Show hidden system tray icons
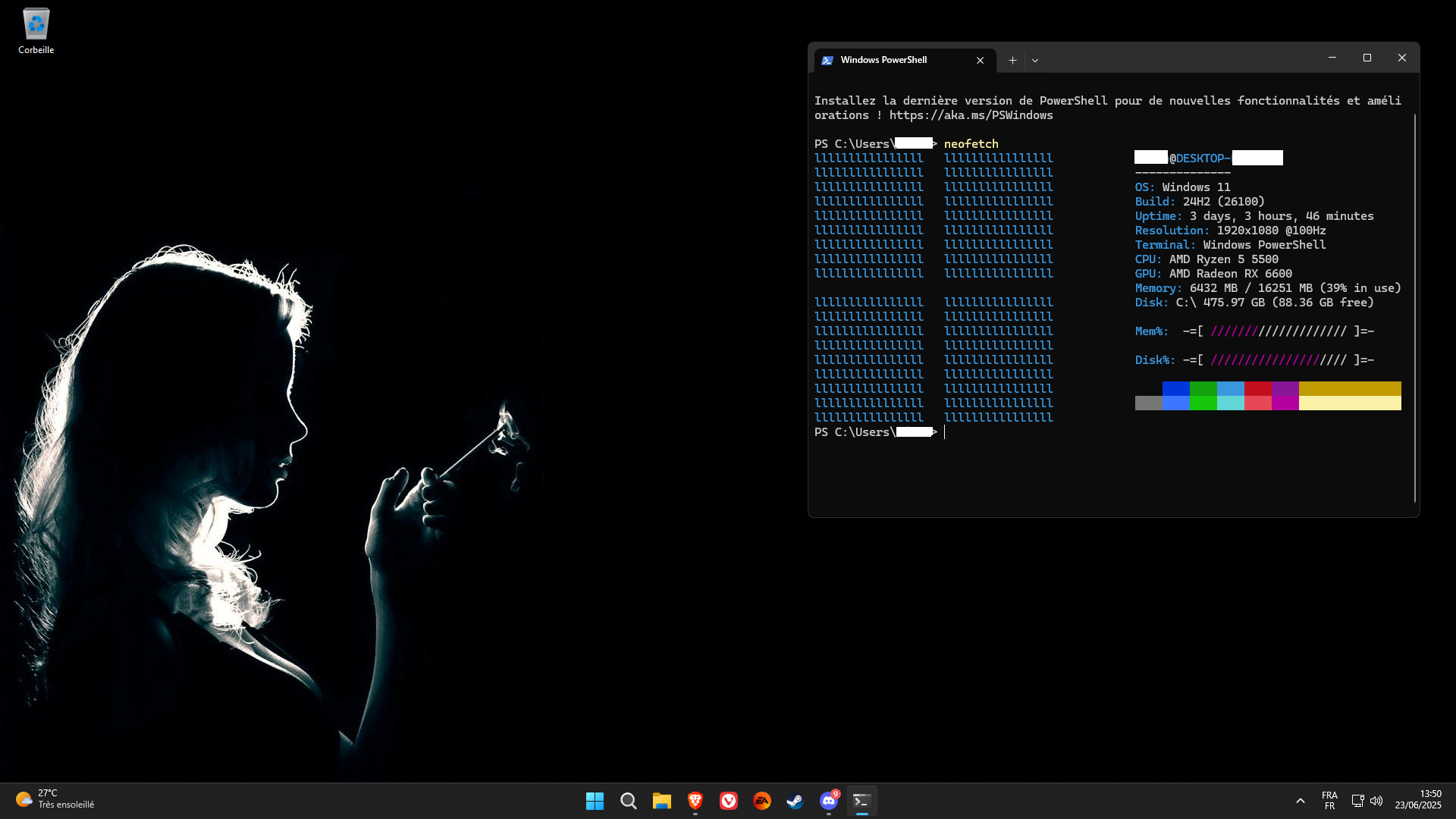Screen dimensions: 1456x819 [1300, 801]
